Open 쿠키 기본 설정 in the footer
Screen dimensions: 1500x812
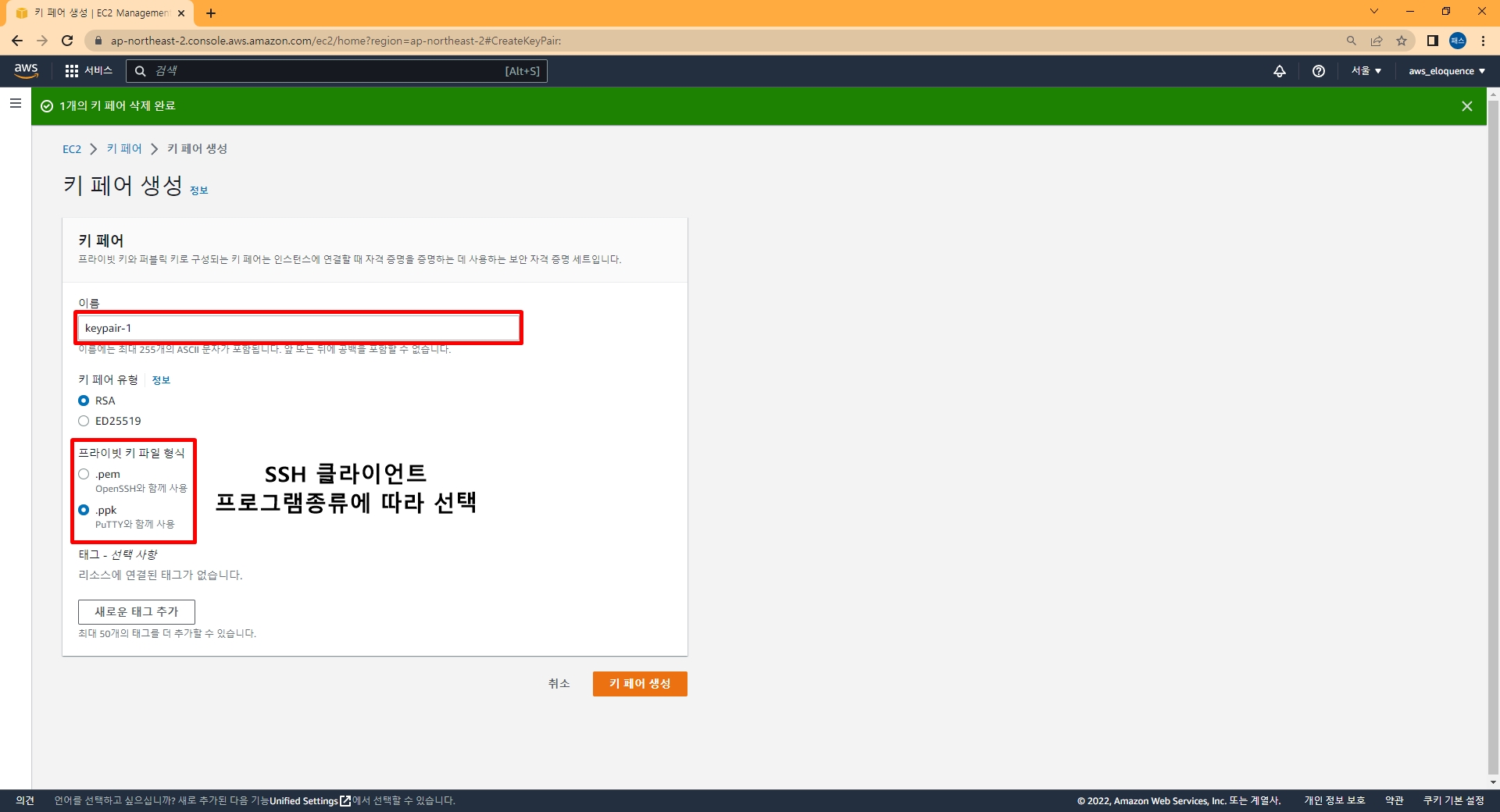point(1451,800)
